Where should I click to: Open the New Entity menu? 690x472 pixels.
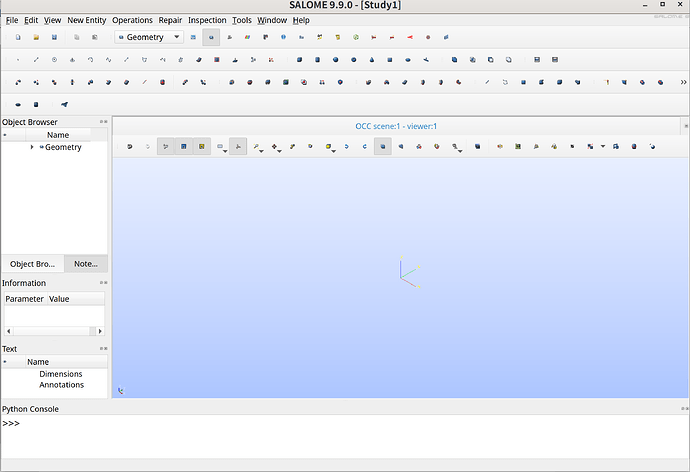(87, 20)
